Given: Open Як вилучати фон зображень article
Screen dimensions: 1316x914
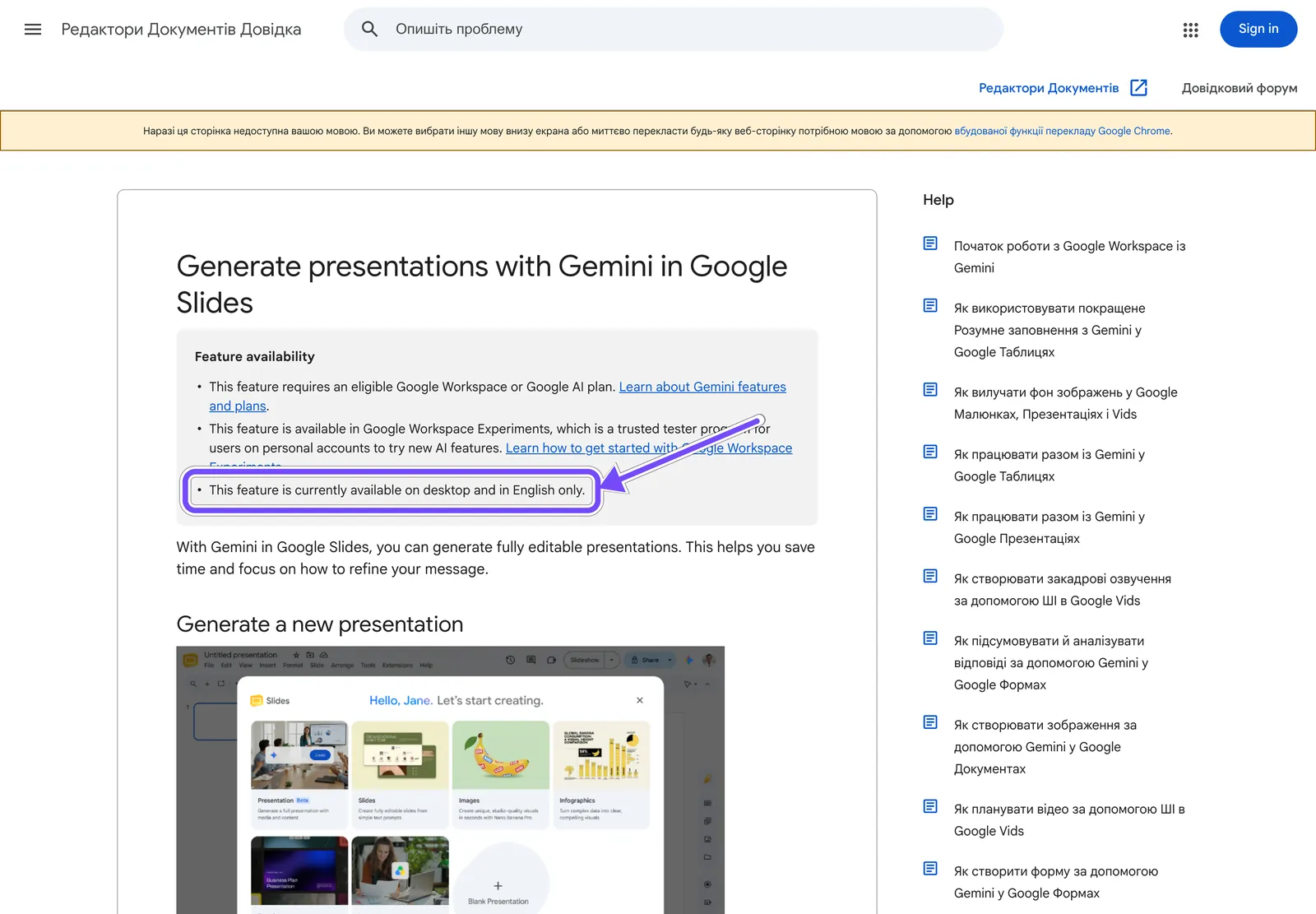Looking at the screenshot, I should 1066,403.
